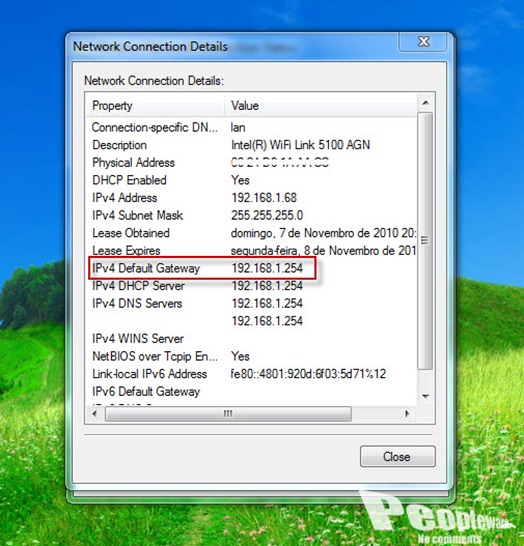This screenshot has height=546, width=524.
Task: Select the DHCP Enabled row
Action: click(x=251, y=180)
